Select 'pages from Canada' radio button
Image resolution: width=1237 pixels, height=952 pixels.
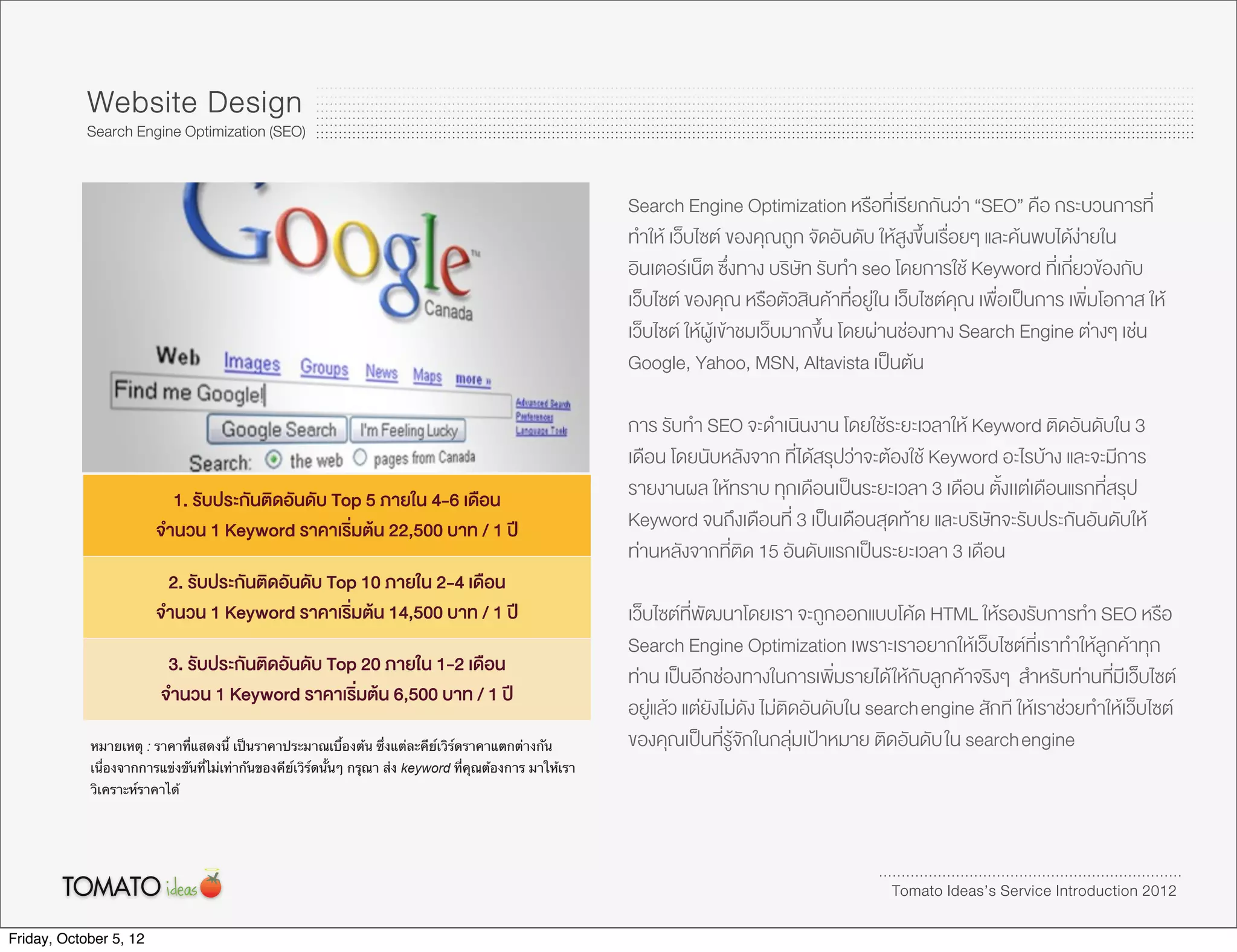(x=360, y=457)
